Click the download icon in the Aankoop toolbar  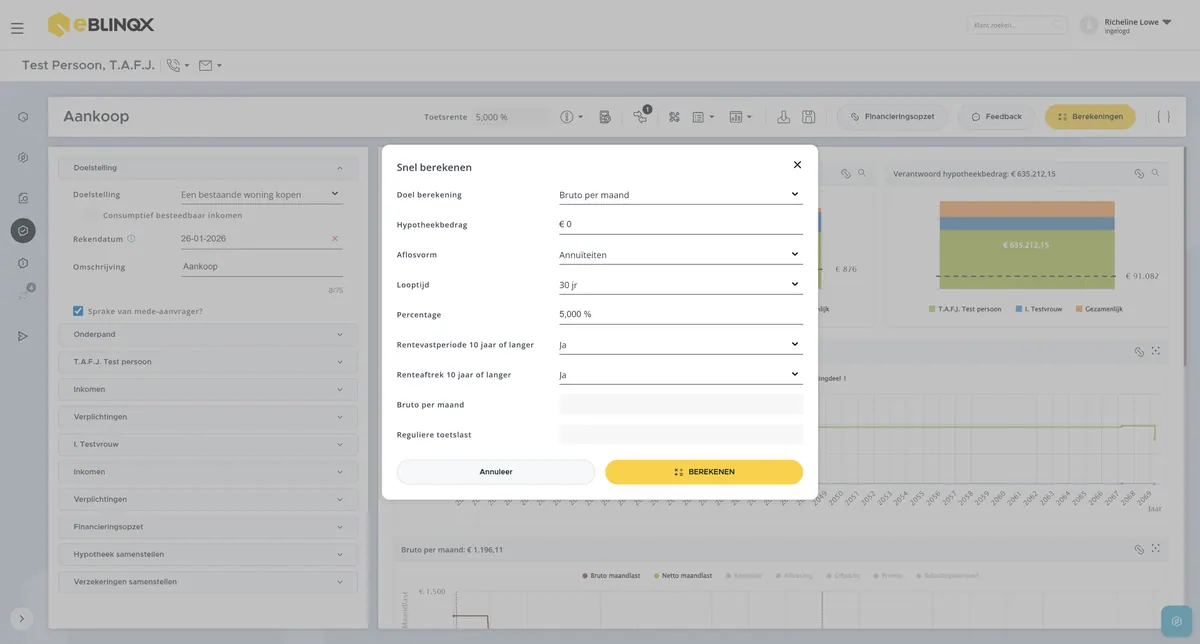pos(784,117)
